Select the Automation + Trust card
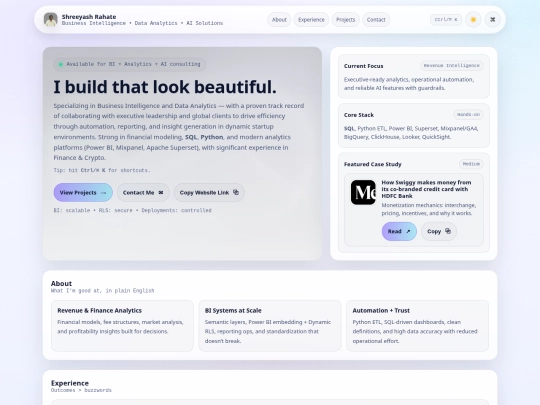This screenshot has width=540, height=405. coord(417,326)
